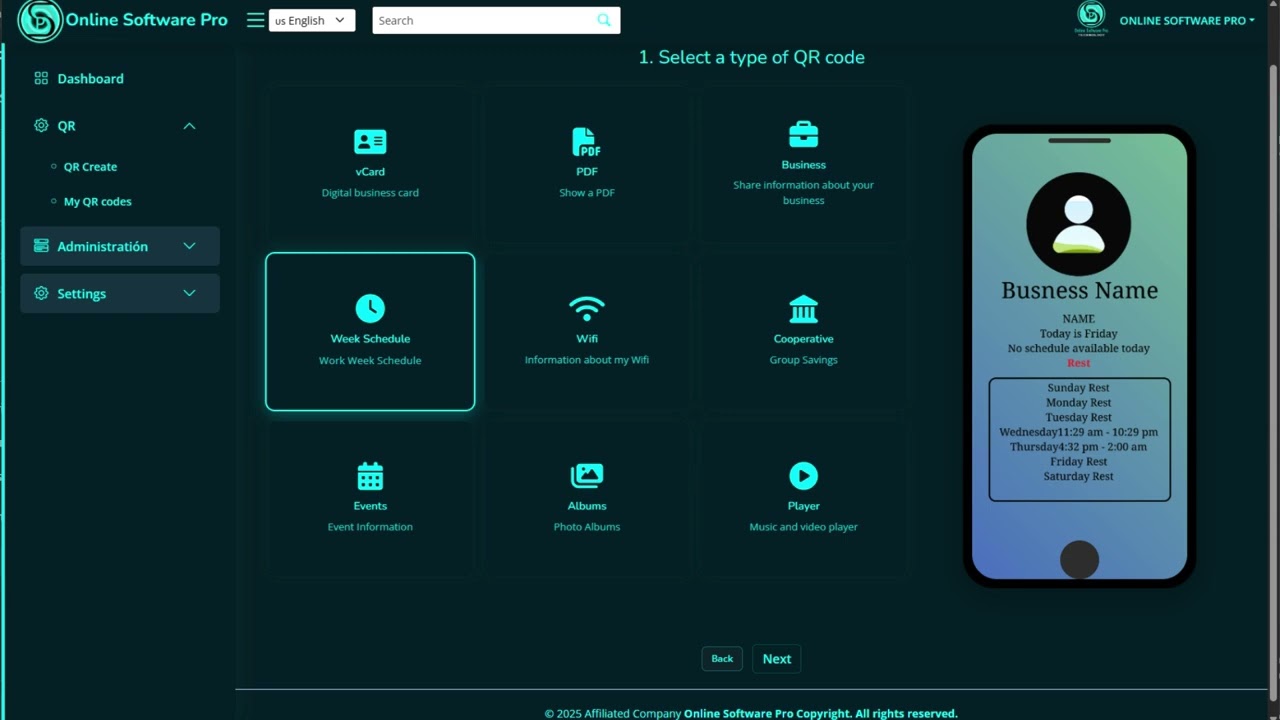Click the hamburger menu icon

[255, 20]
